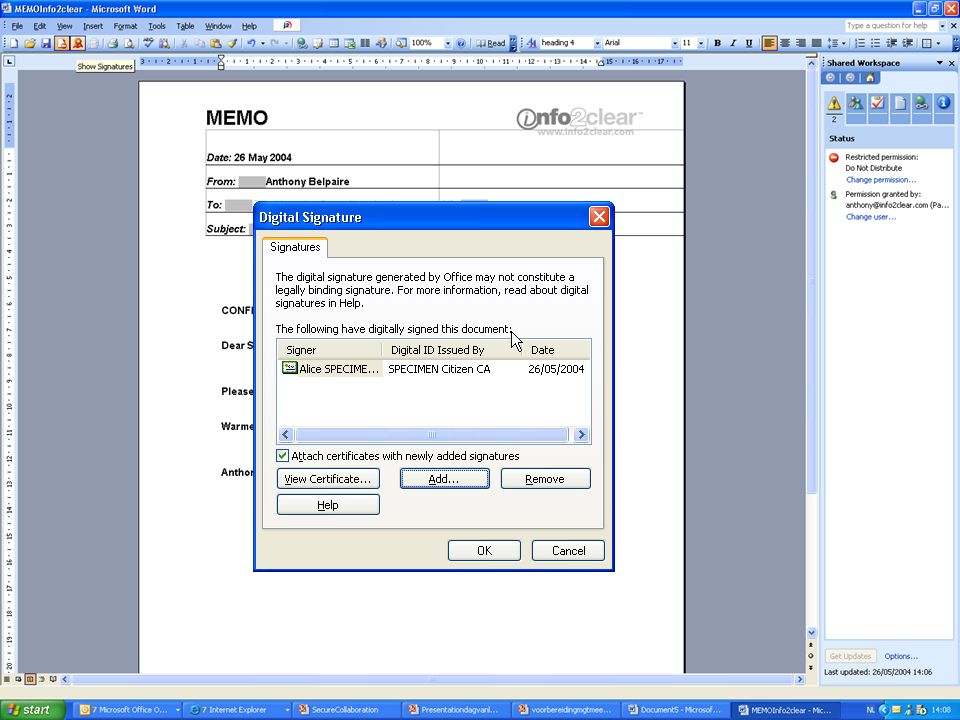960x720 pixels.
Task: Click the Insert Hyperlink globe icon
Action: 302,43
